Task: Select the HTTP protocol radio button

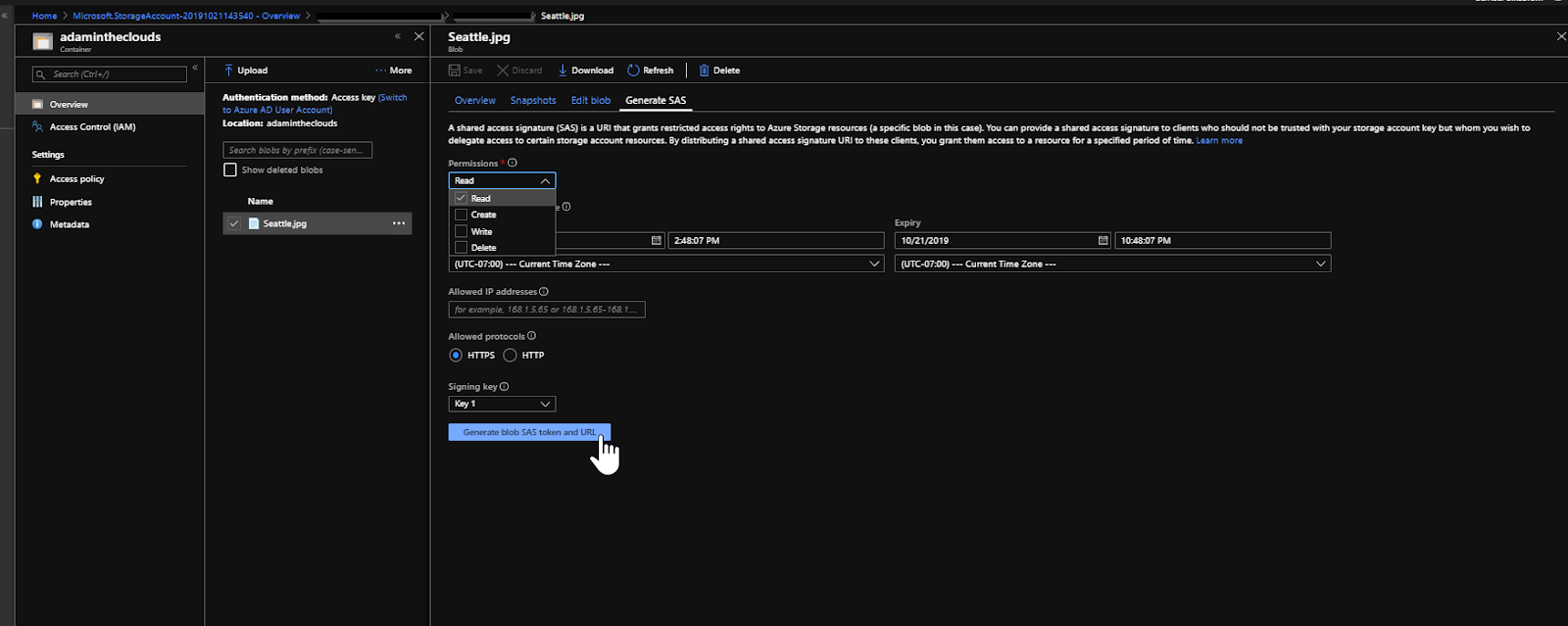Action: [x=510, y=356]
